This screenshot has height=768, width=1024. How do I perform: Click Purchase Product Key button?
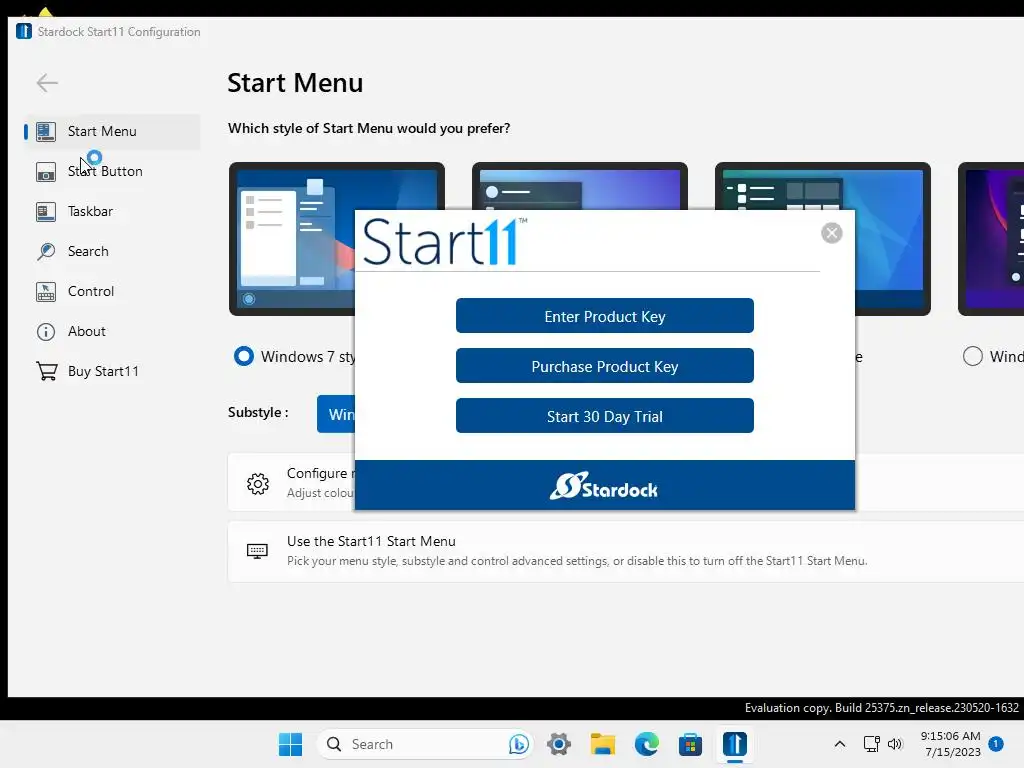click(605, 366)
